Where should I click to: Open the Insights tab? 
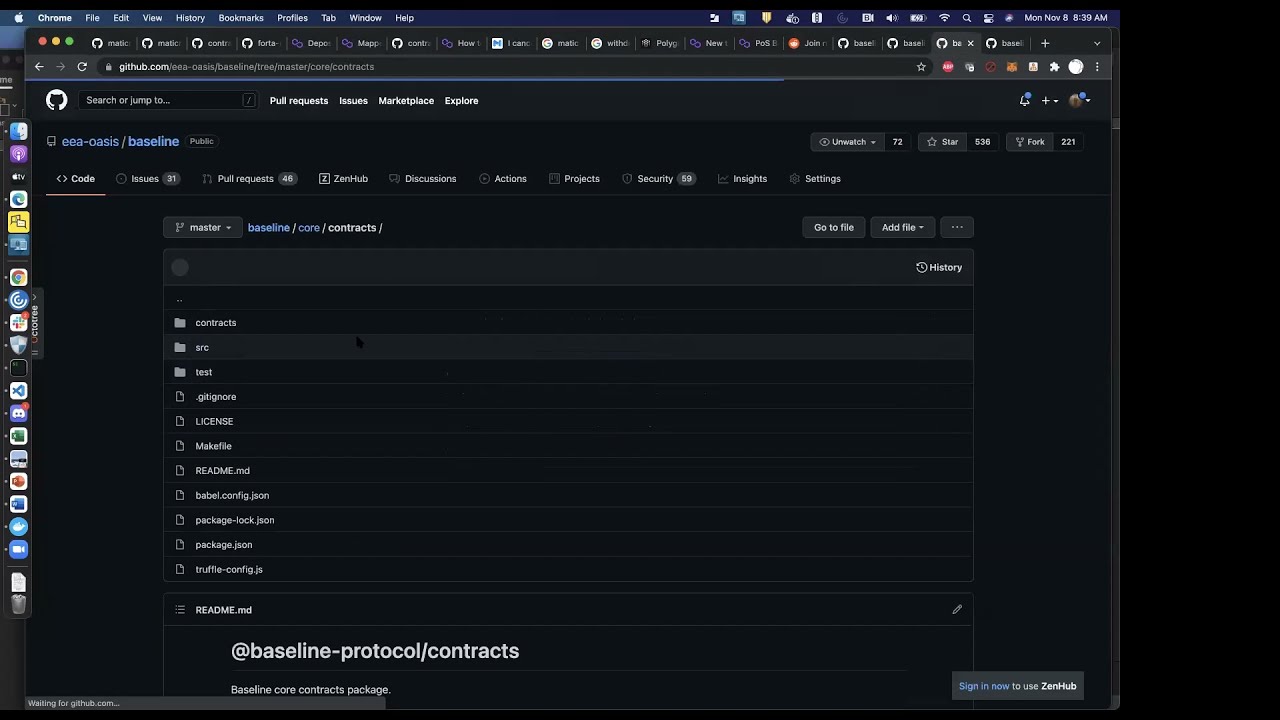point(742,178)
